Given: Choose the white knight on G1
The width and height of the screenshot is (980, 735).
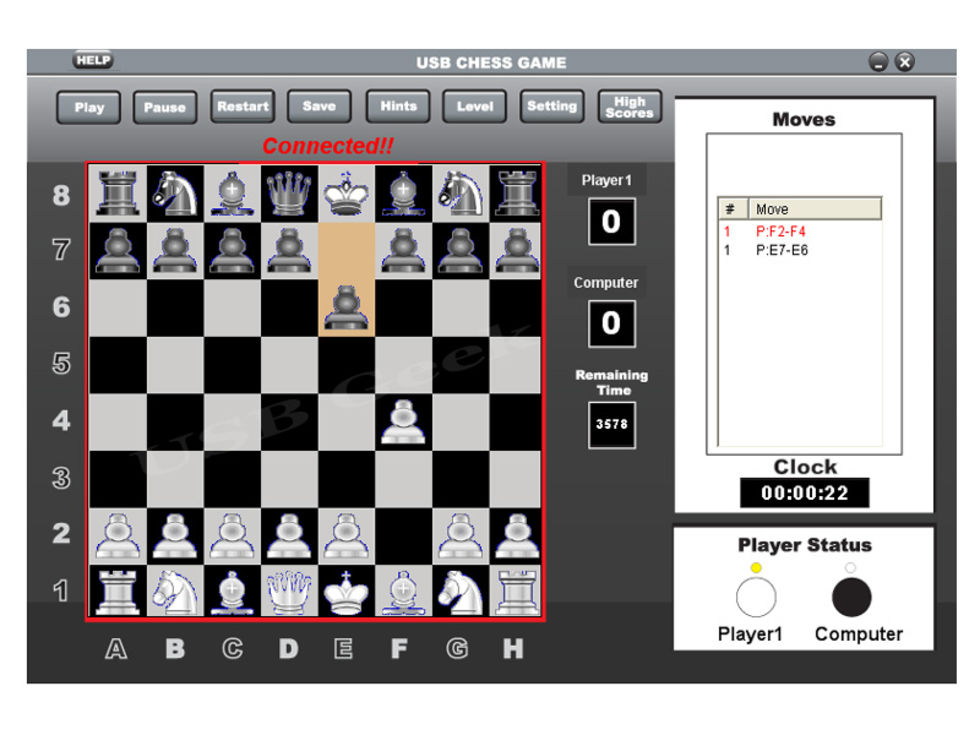Looking at the screenshot, I should tap(461, 592).
